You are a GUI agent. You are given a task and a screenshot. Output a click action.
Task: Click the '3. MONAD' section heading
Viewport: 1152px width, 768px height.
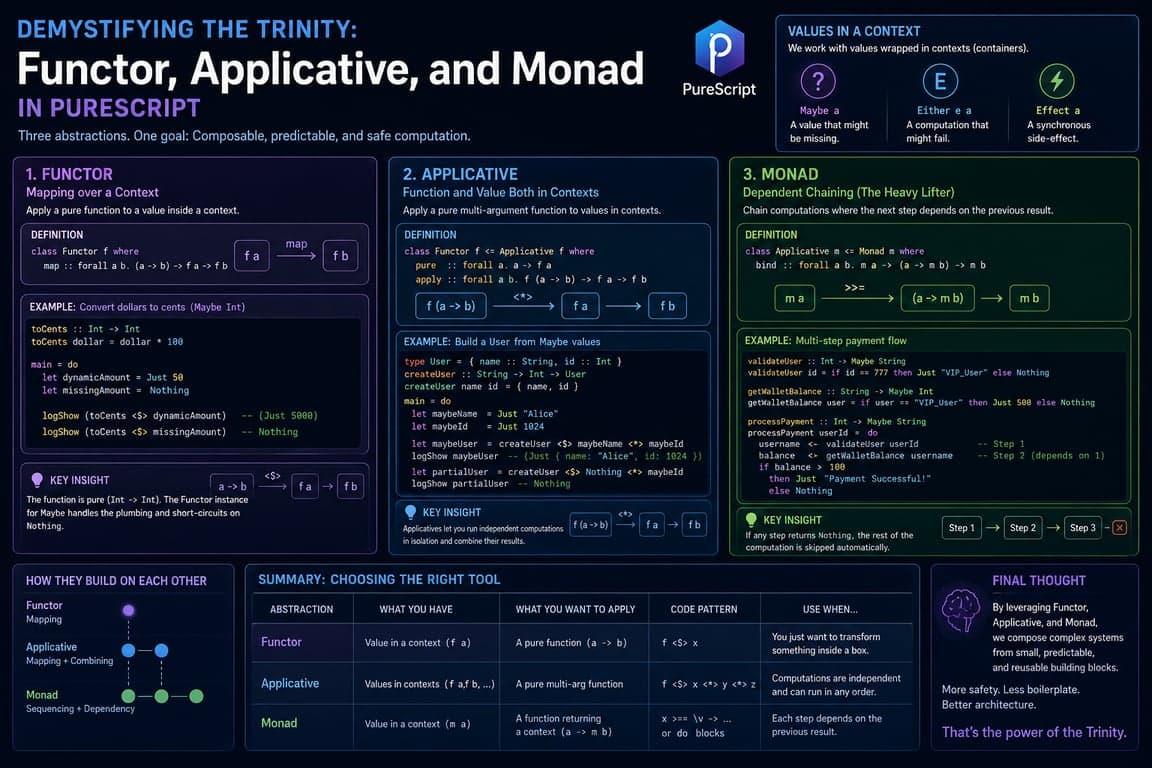click(780, 174)
